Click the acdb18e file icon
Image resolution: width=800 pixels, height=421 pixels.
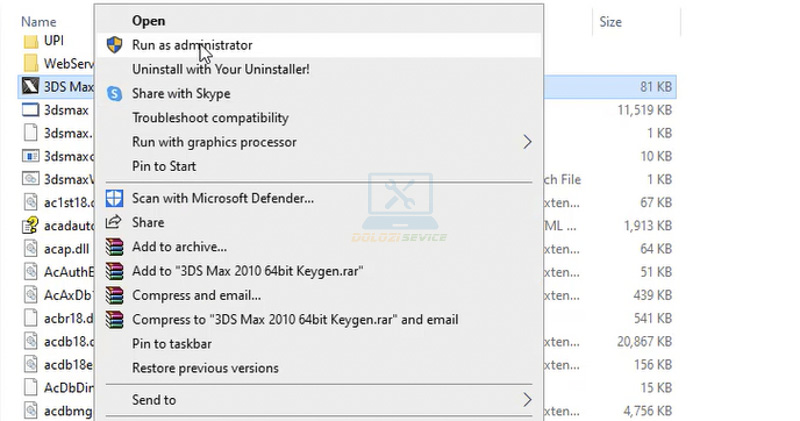point(31,364)
